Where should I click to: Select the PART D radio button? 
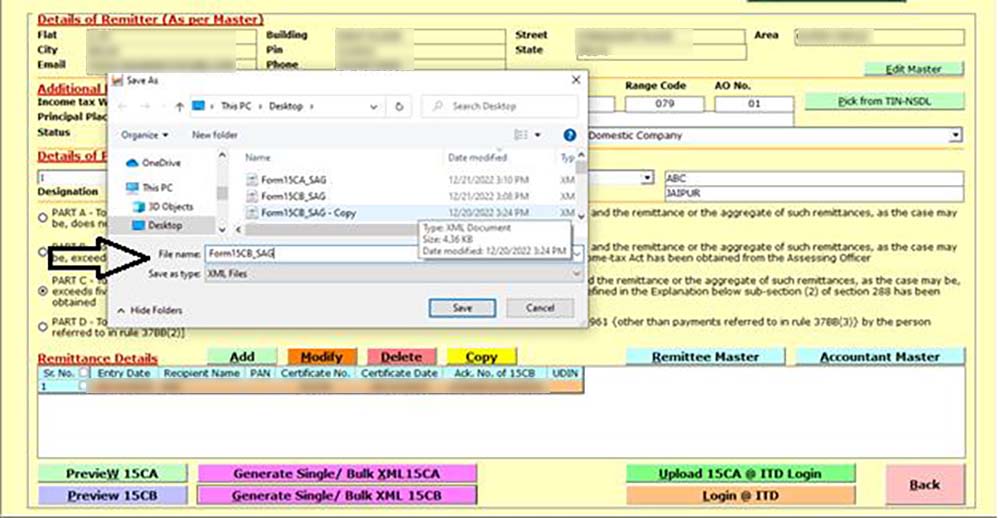tap(42, 324)
